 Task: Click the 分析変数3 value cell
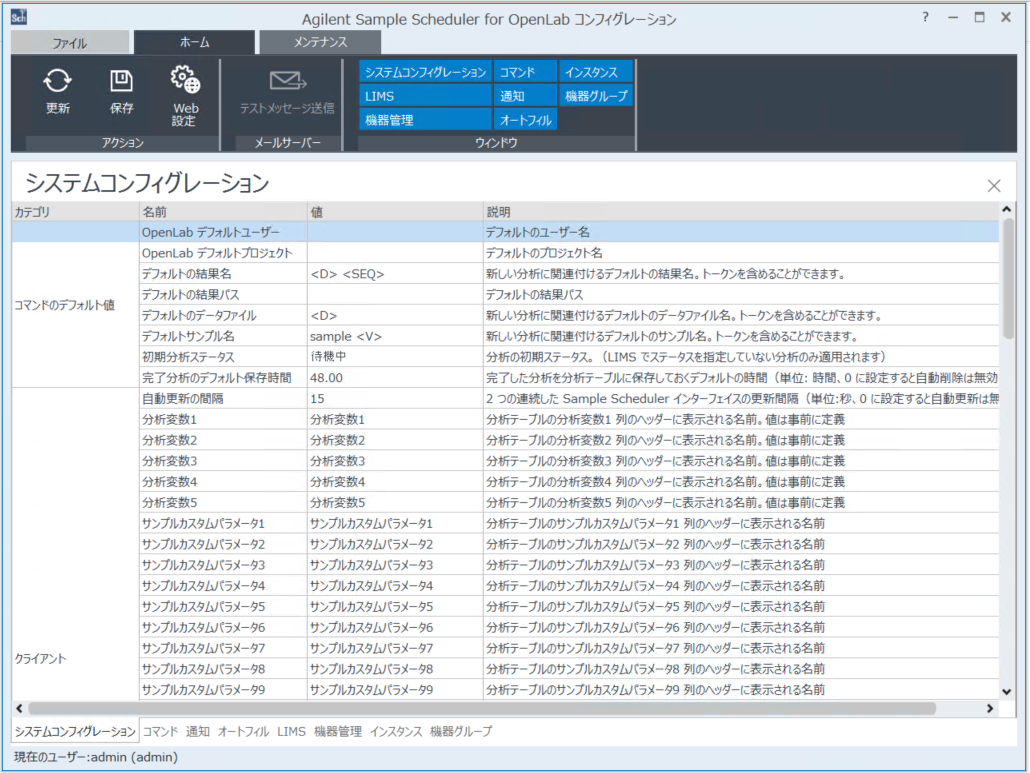(395, 461)
